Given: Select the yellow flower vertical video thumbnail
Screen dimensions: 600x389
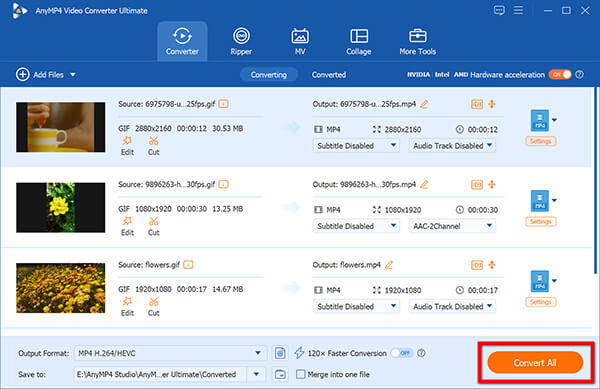Looking at the screenshot, I should (60, 207).
